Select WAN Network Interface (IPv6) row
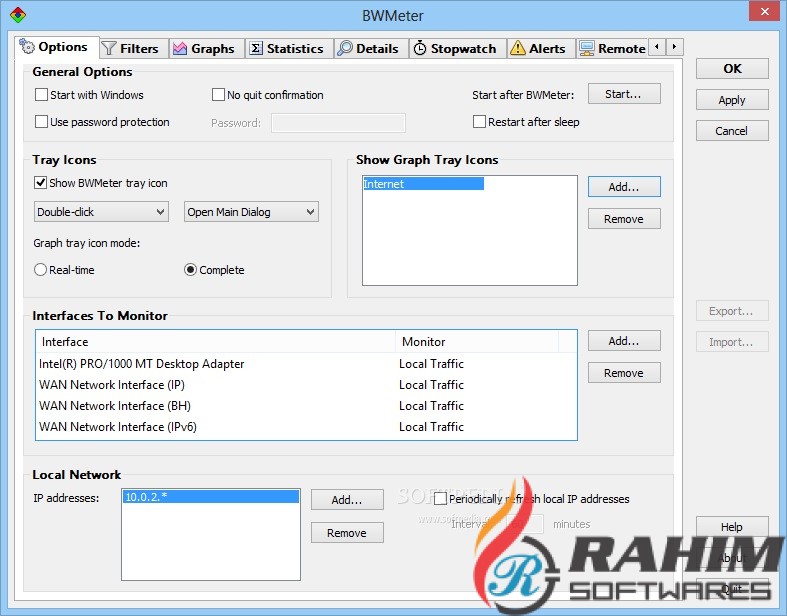 tap(306, 427)
